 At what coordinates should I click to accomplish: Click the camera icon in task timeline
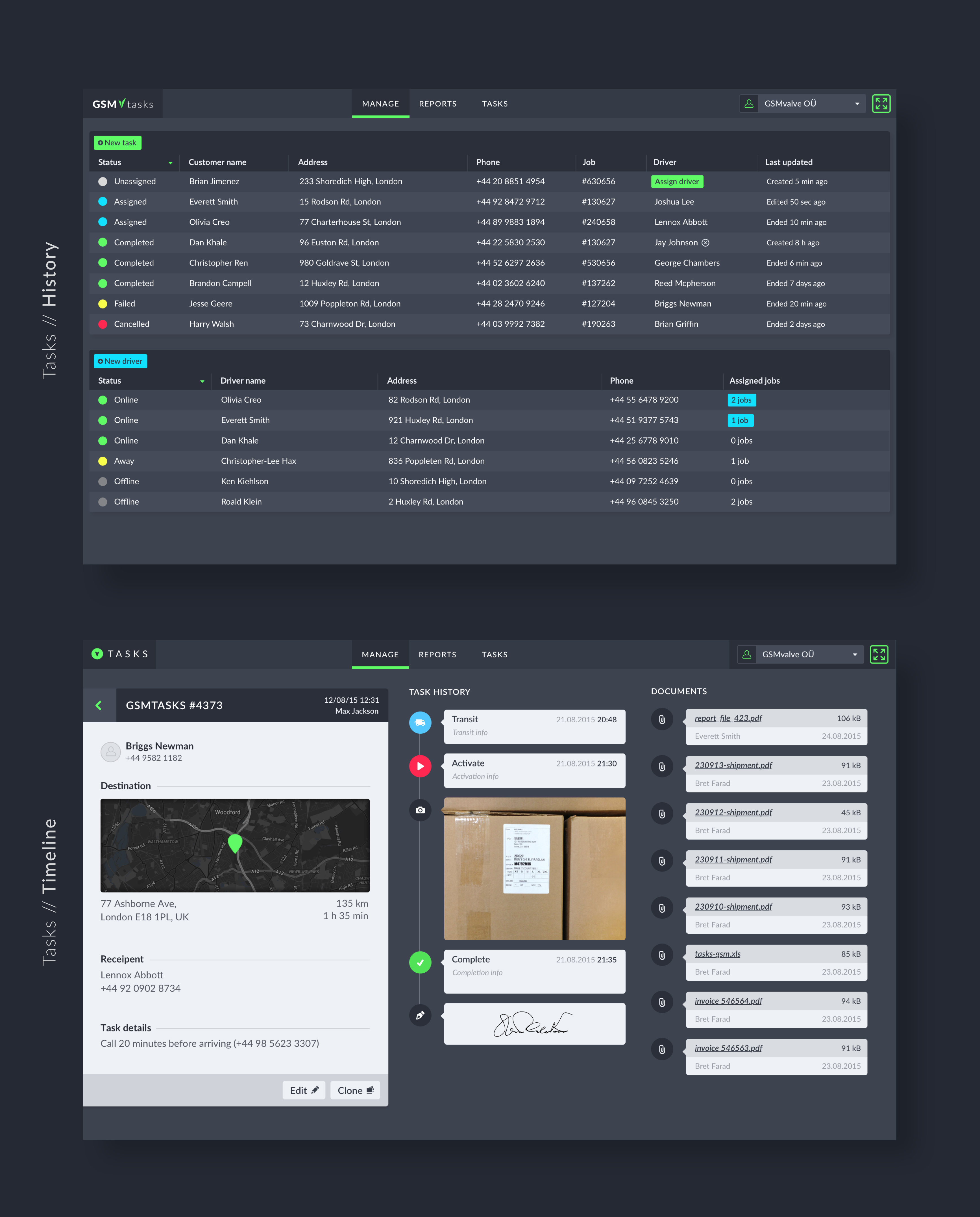(x=420, y=810)
